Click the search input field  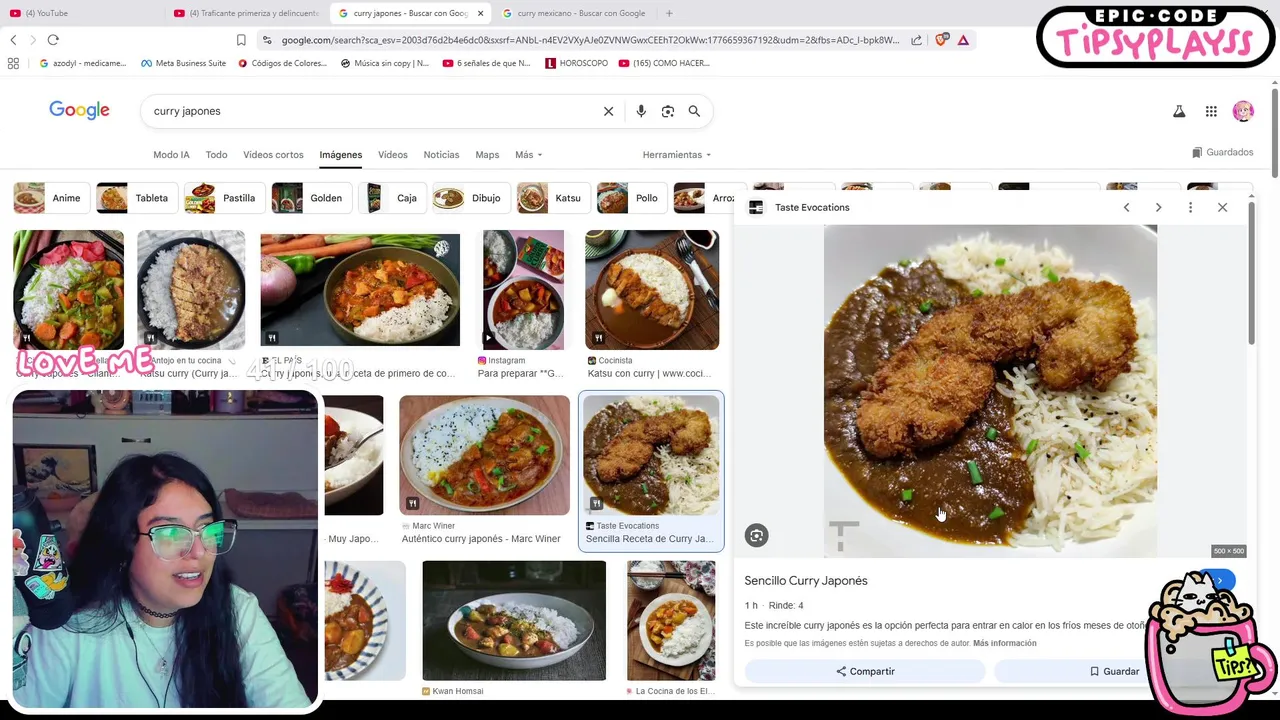coord(370,111)
